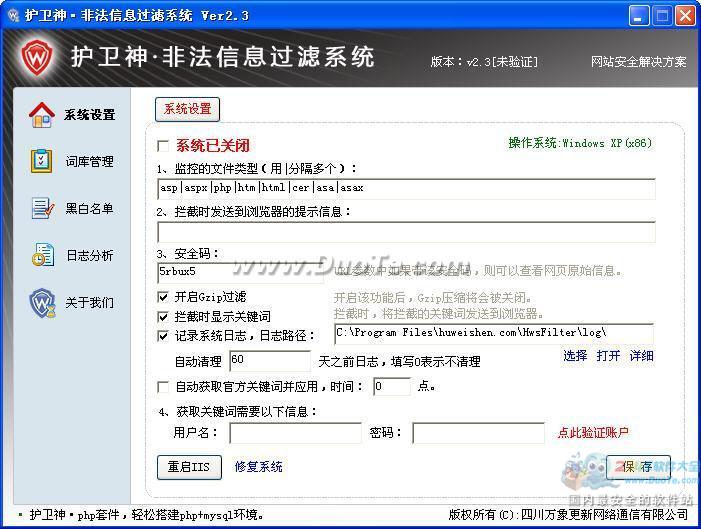Enable 自动获取官方关键词并应用
701x529 pixels.
click(x=163, y=387)
